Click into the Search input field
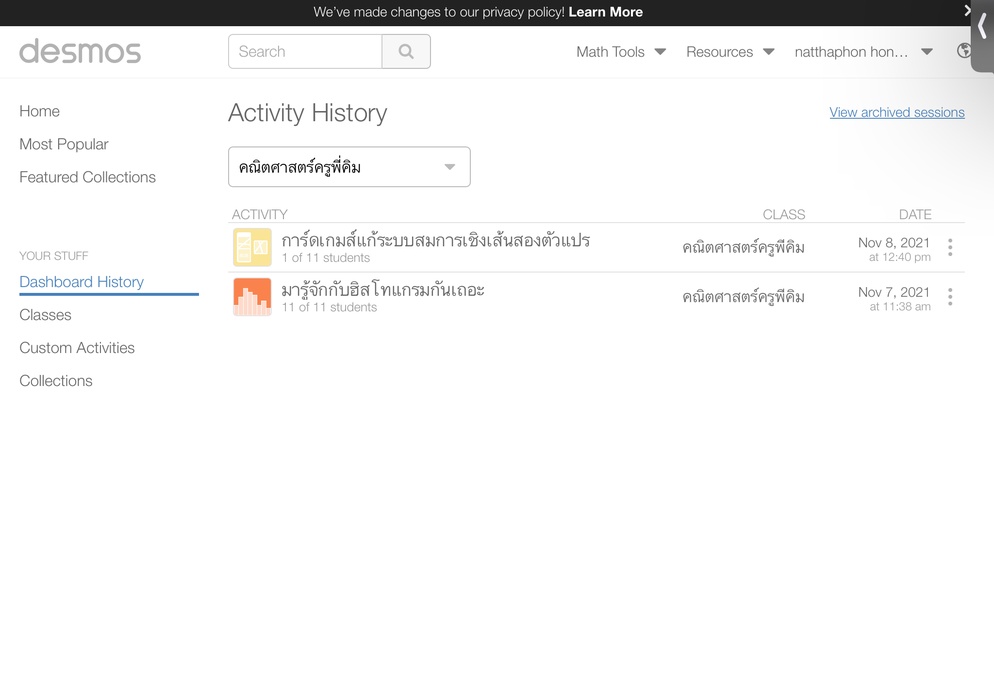Screen dimensions: 994x676 pos(305,51)
